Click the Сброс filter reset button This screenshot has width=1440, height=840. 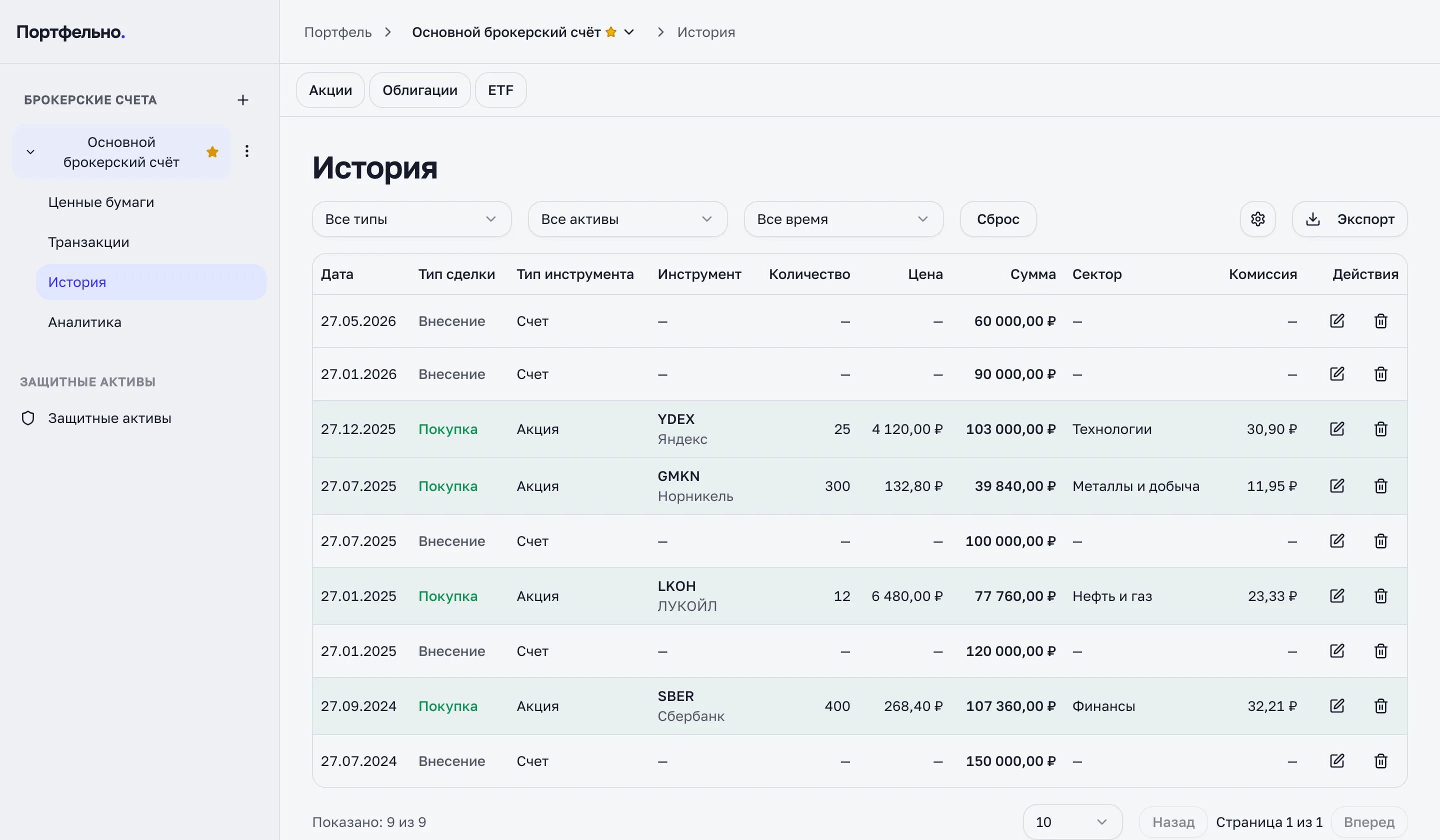997,219
